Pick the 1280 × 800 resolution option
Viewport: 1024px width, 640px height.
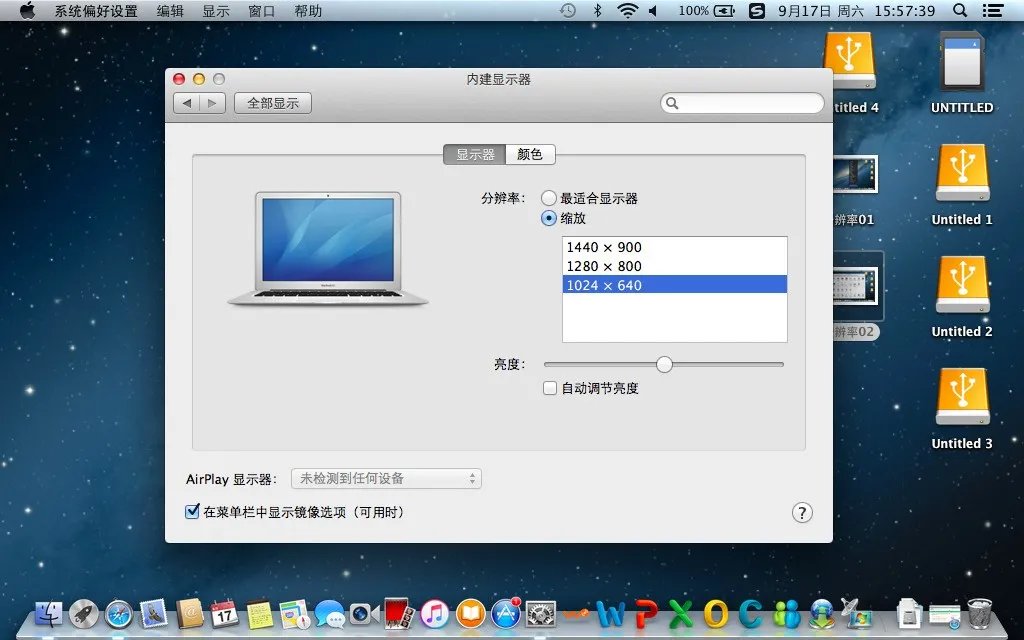coord(674,266)
